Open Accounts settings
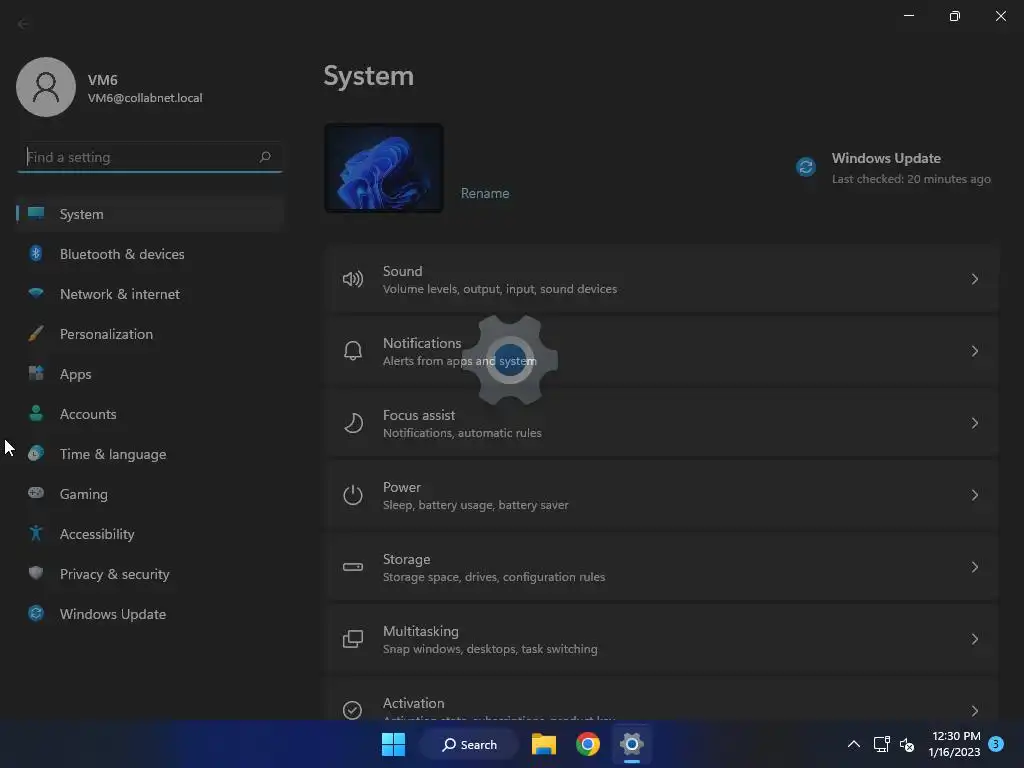The height and width of the screenshot is (768, 1024). point(150,414)
